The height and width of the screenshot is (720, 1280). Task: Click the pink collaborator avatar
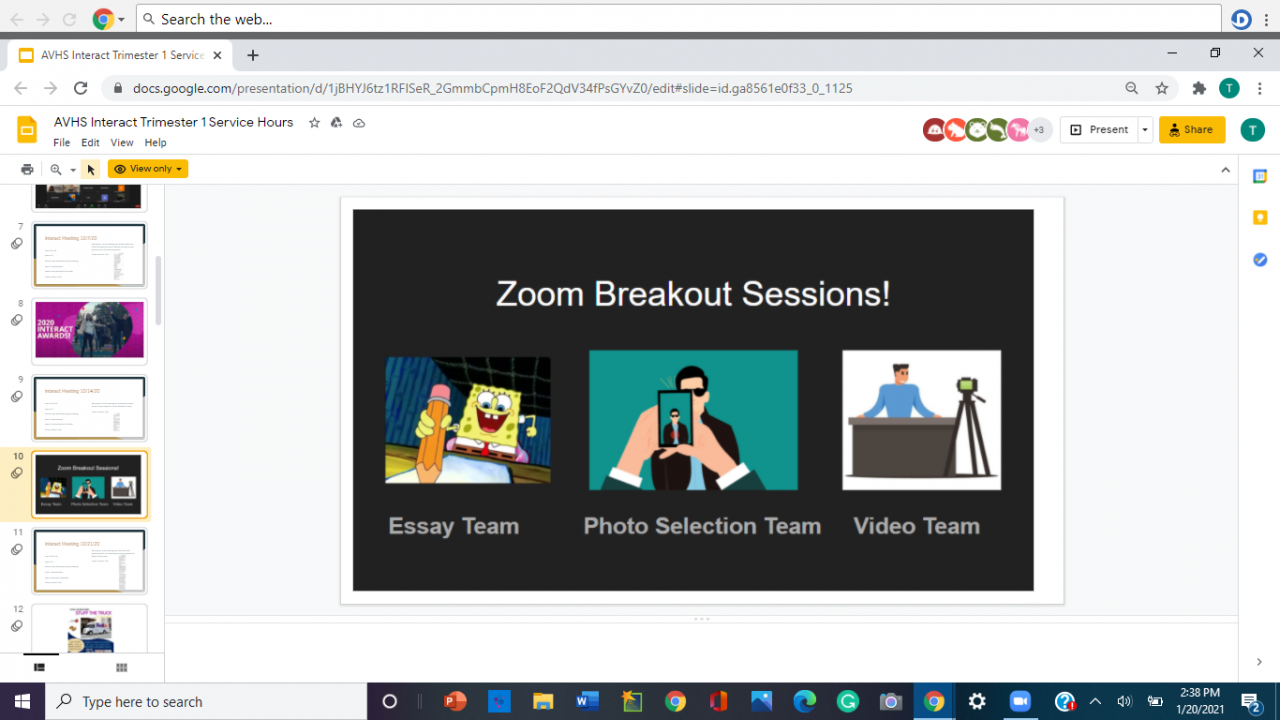point(1018,129)
